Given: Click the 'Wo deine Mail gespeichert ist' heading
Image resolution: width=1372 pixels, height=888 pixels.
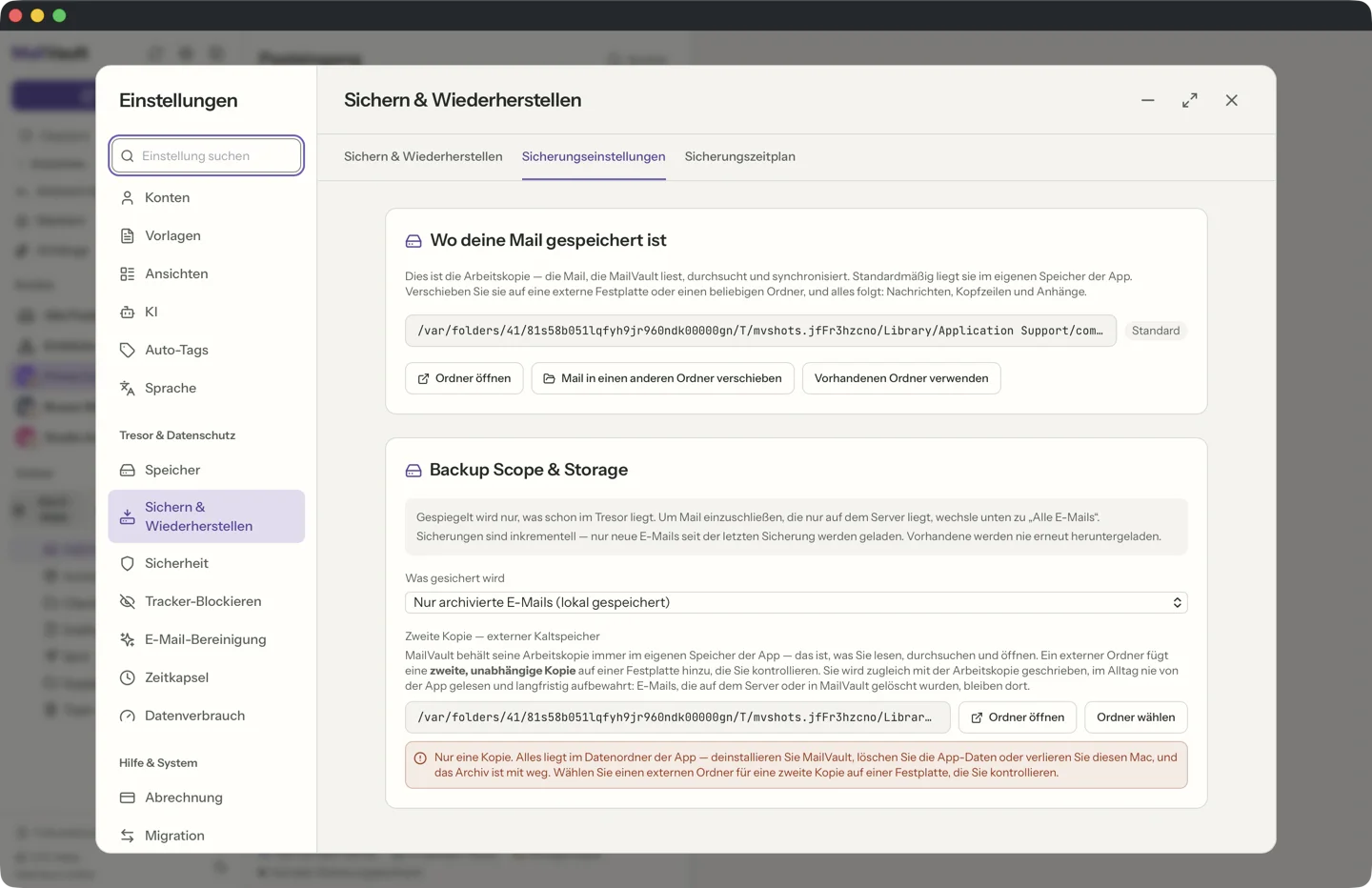Looking at the screenshot, I should tap(548, 240).
